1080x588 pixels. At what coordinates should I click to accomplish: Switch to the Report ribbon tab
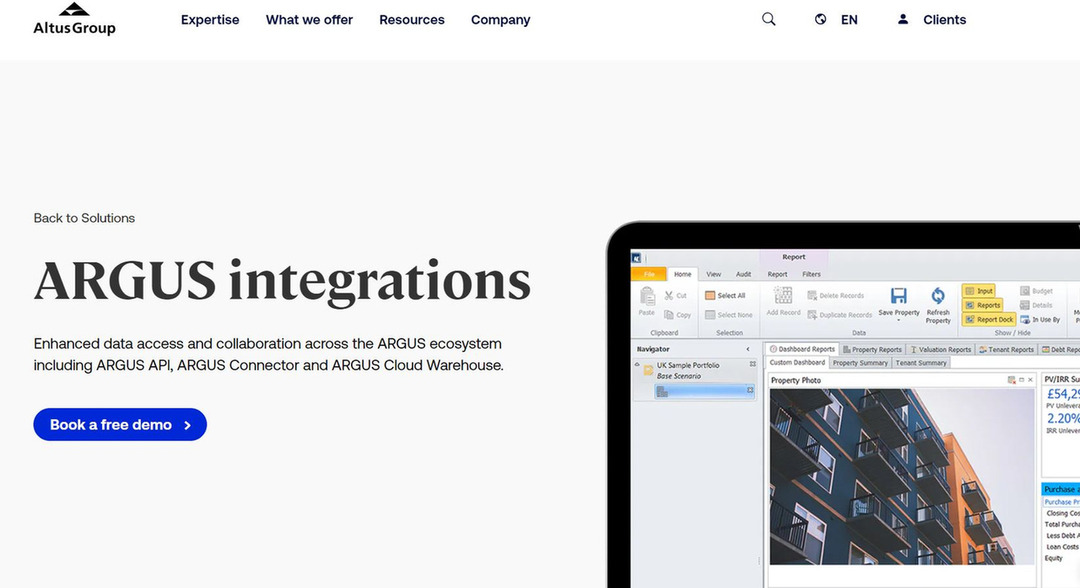pos(777,274)
